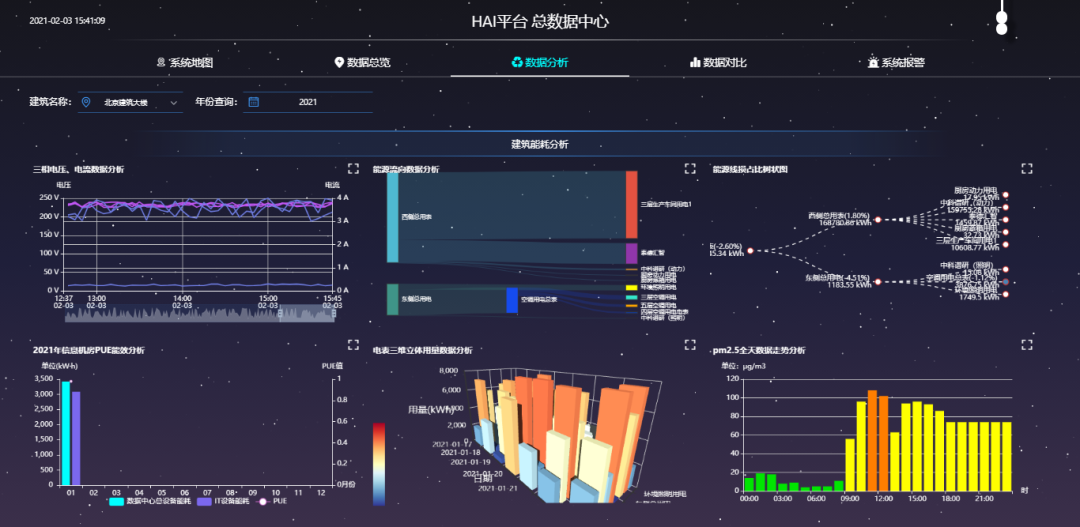The height and width of the screenshot is (527, 1080).
Task: Click the voltage chart time-range zoom slider
Action: [x=200, y=314]
